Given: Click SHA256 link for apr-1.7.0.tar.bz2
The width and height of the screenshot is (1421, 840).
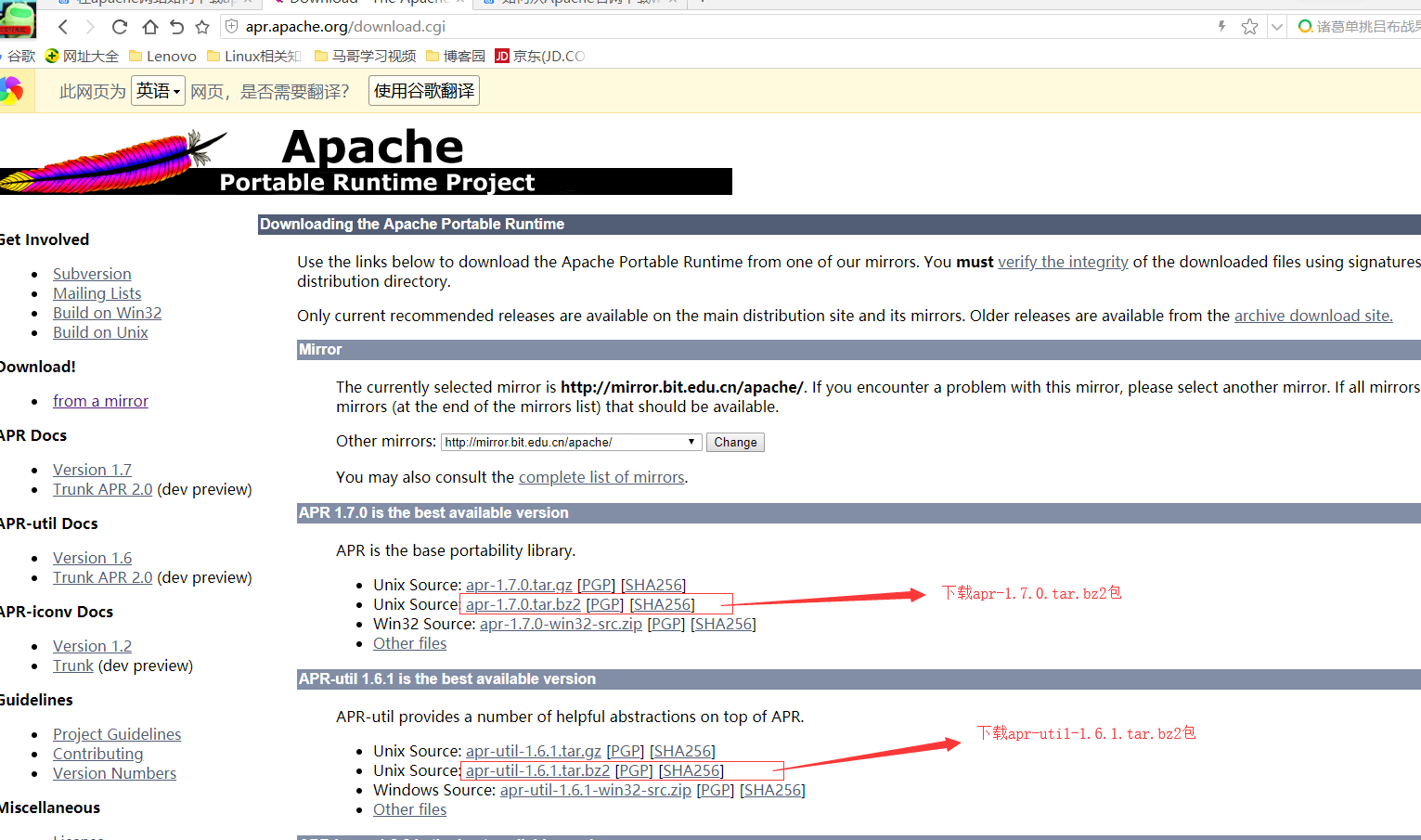Looking at the screenshot, I should 662,604.
